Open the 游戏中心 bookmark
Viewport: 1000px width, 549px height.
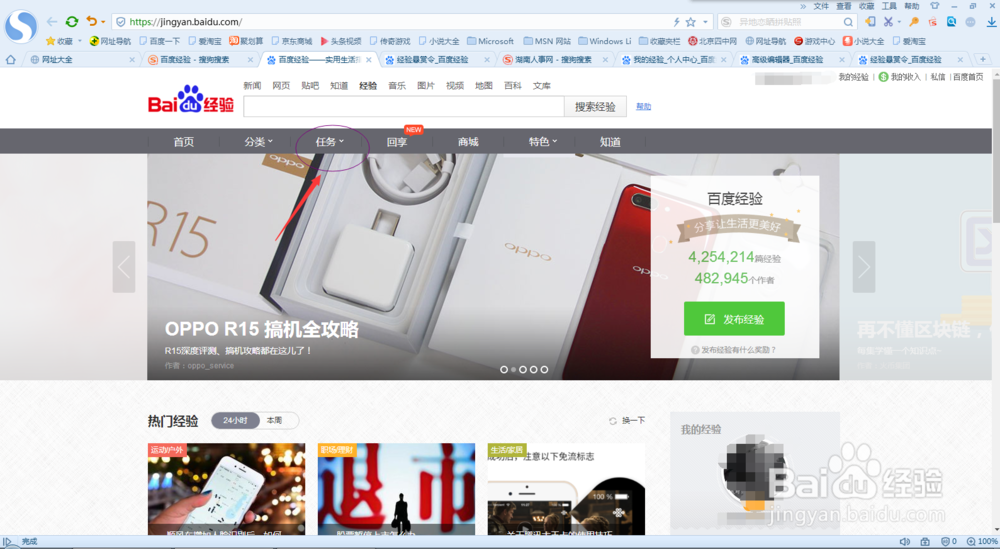coord(814,41)
